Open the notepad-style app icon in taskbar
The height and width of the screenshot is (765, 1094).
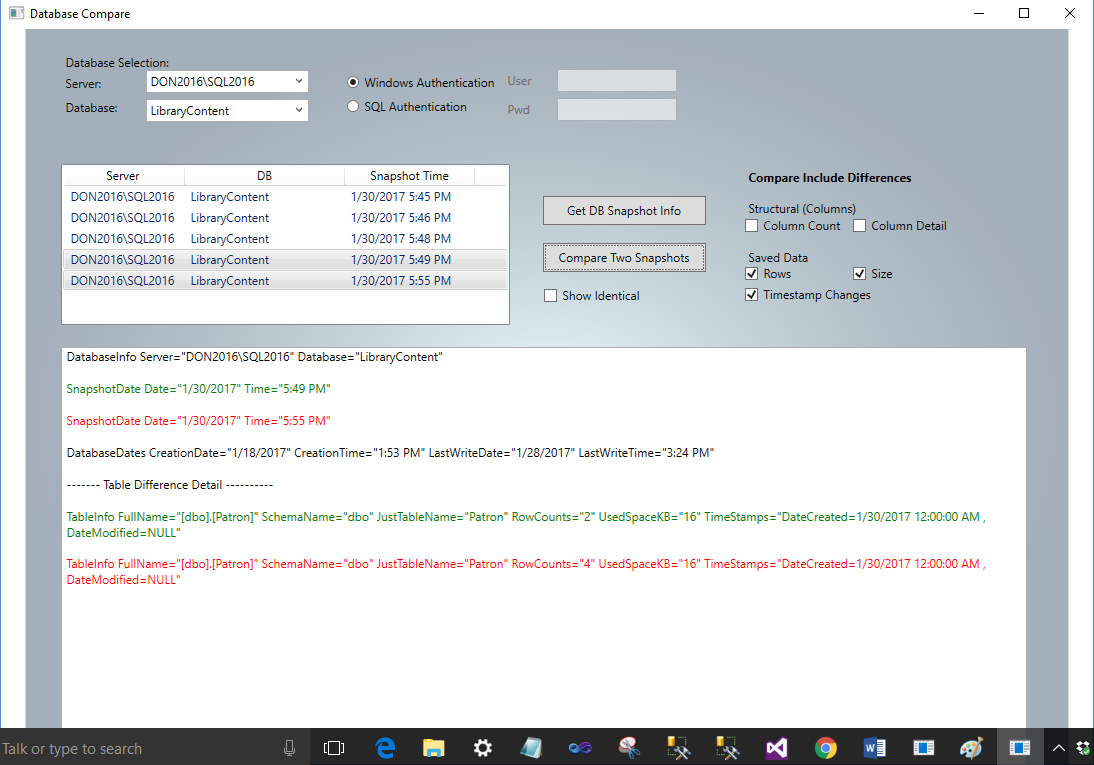[x=531, y=748]
